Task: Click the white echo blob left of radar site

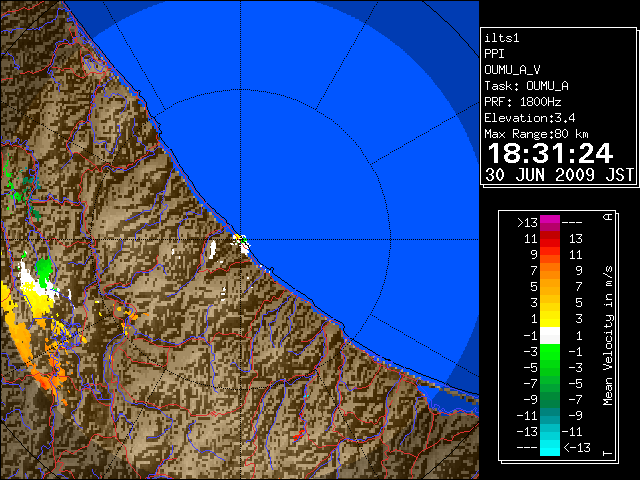Action: [x=213, y=249]
